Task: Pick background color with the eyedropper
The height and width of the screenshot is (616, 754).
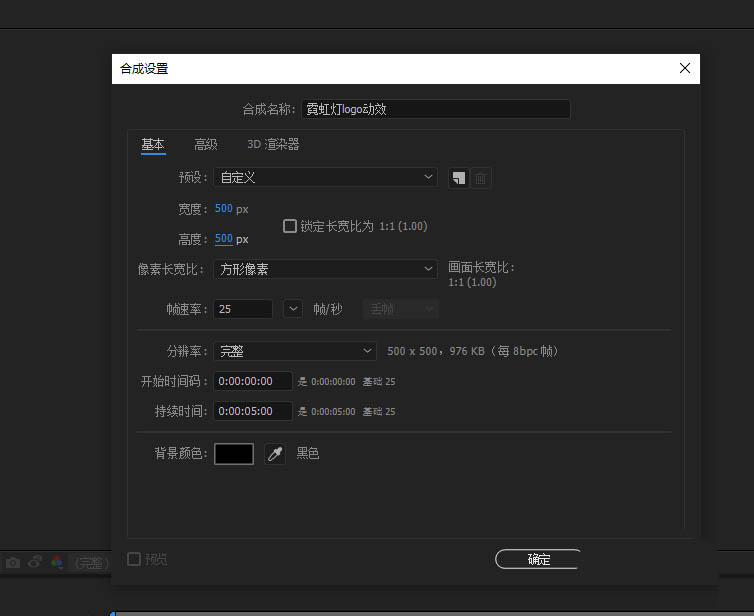Action: (275, 454)
